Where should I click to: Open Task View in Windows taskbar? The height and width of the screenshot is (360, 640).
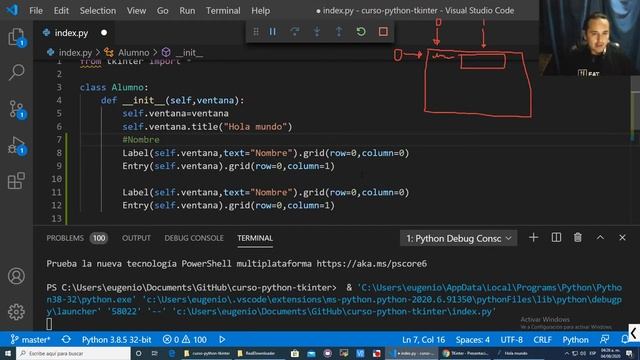click(x=155, y=353)
